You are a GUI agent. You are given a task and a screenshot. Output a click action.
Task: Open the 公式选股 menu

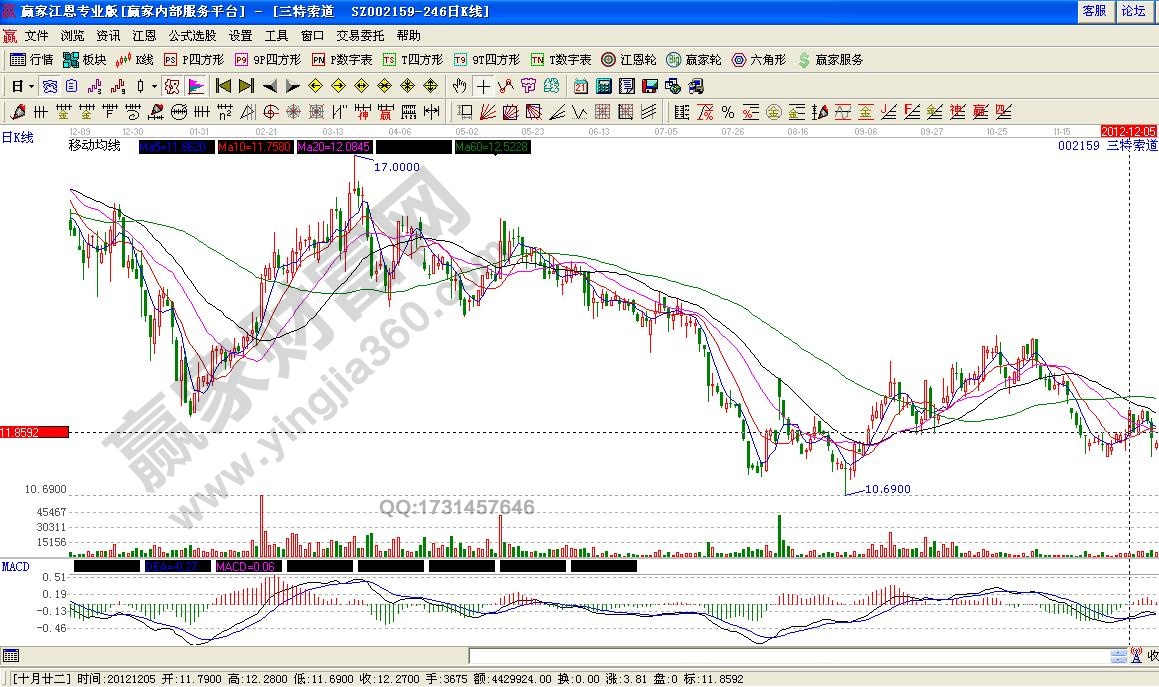(x=192, y=35)
